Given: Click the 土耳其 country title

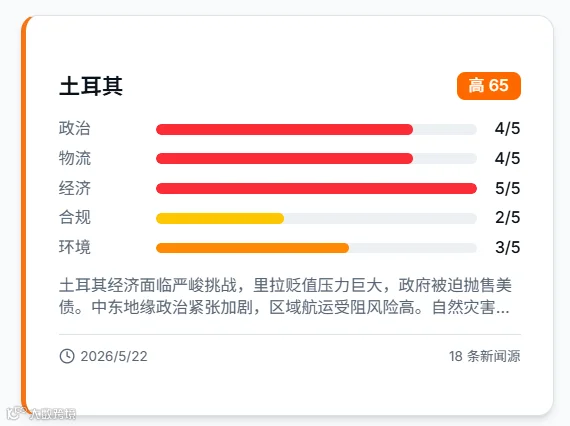Looking at the screenshot, I should pos(91,86).
